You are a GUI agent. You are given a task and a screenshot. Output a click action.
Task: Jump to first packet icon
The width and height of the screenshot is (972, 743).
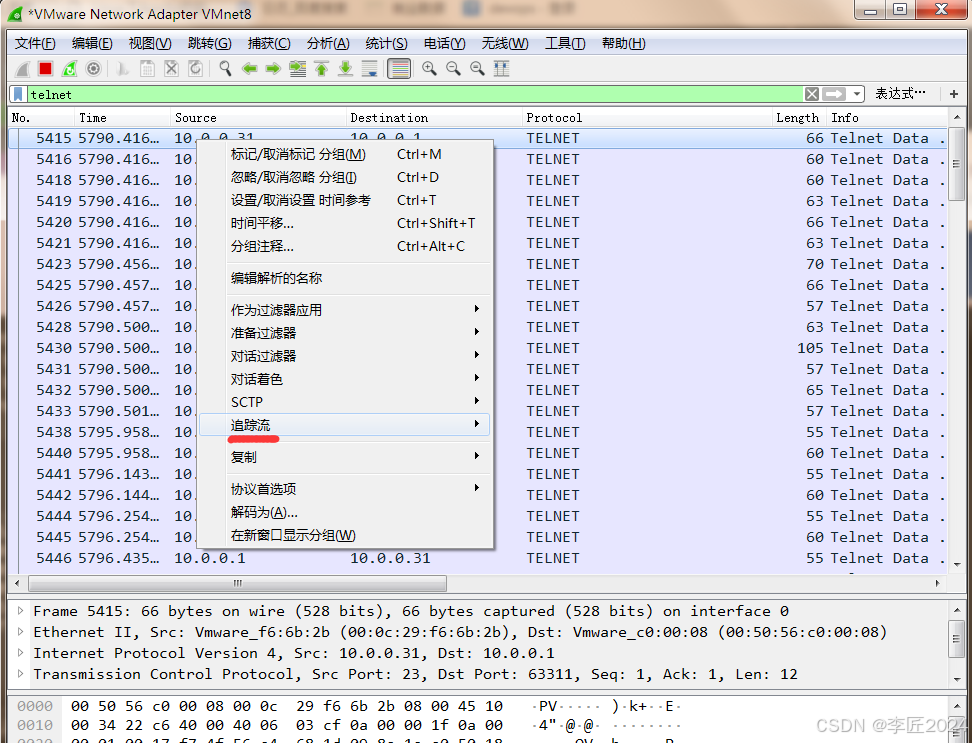(x=321, y=69)
